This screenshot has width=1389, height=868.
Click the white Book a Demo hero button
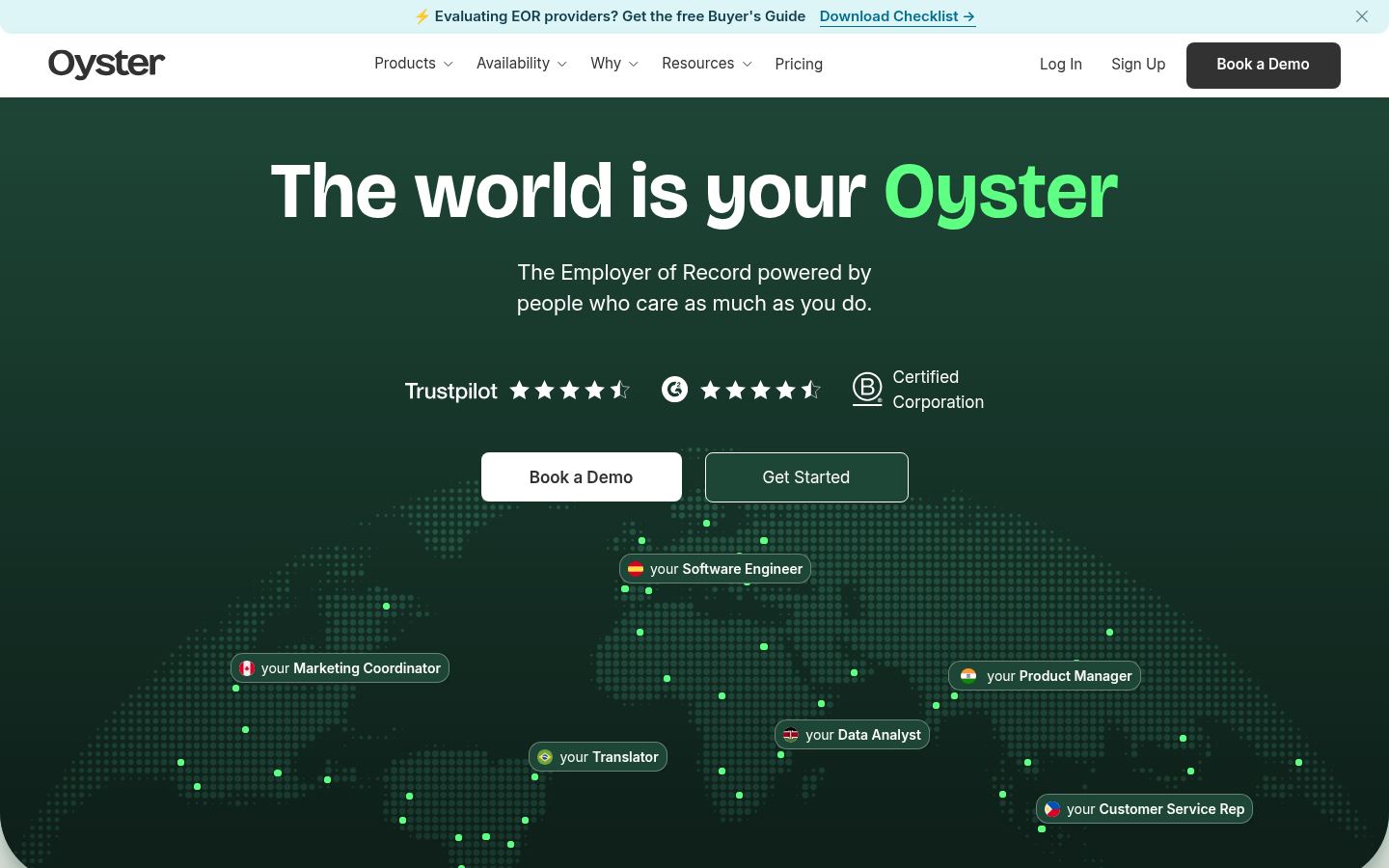pos(582,477)
